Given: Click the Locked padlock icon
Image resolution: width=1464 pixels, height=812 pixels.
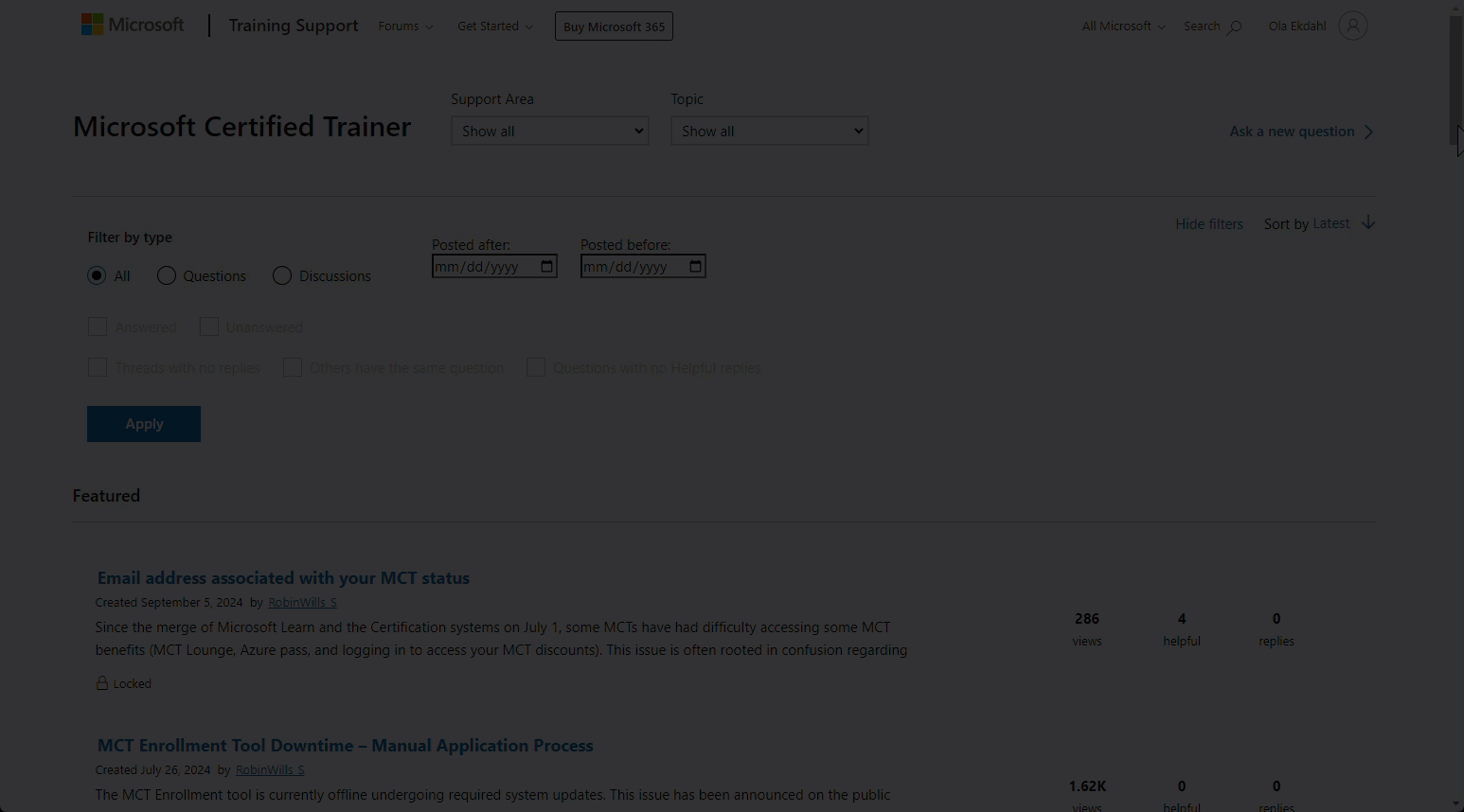Looking at the screenshot, I should 101,682.
